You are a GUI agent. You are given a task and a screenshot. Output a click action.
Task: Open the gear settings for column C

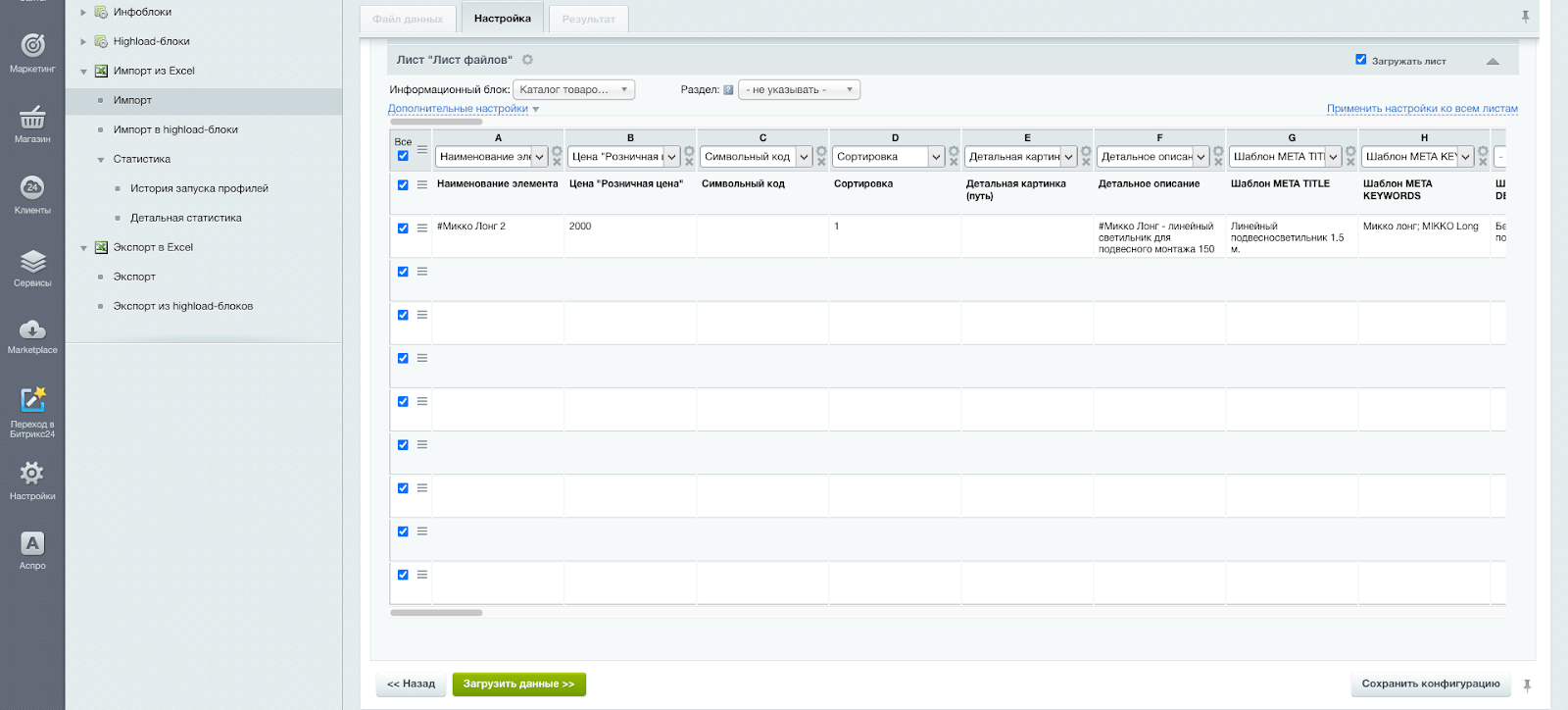click(x=821, y=151)
